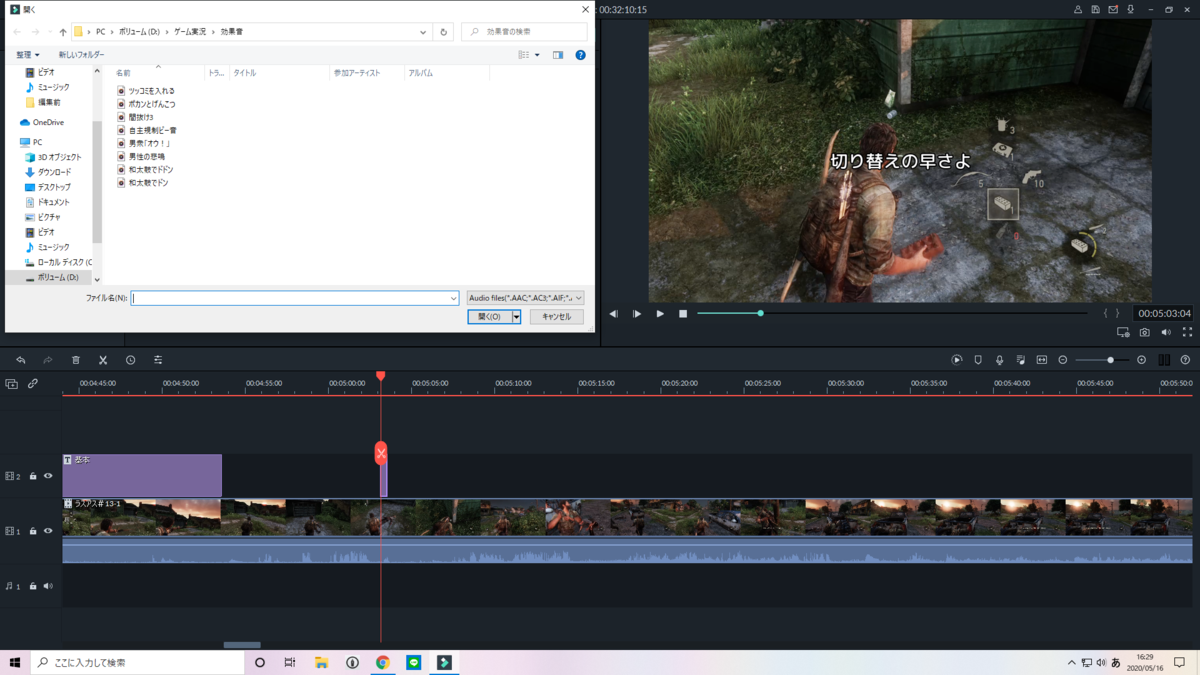Hide video track 2 with eye icon
Image resolution: width=1200 pixels, height=675 pixels.
[x=48, y=476]
